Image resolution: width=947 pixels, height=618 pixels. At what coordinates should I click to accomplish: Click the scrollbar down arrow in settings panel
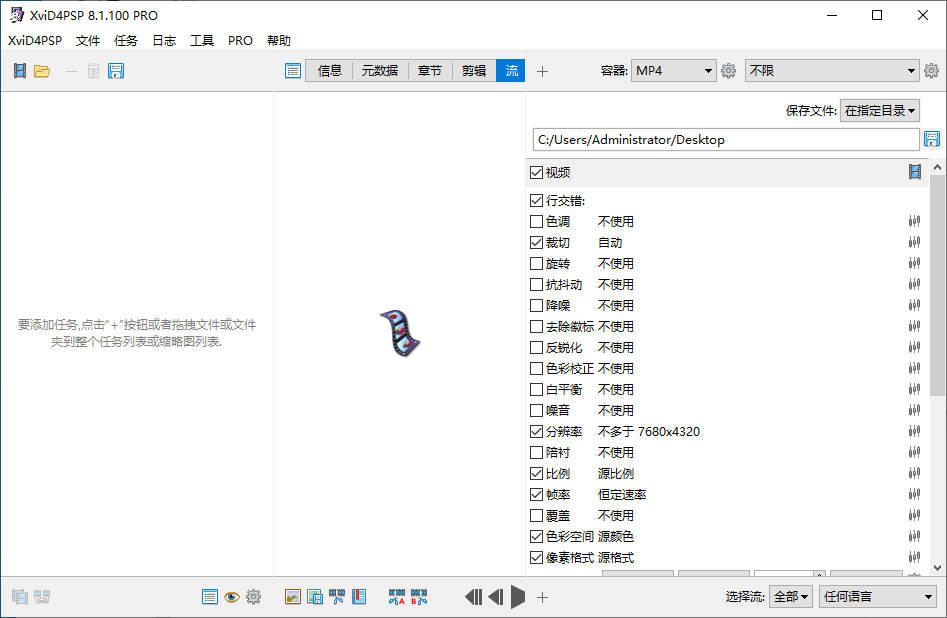(x=937, y=567)
